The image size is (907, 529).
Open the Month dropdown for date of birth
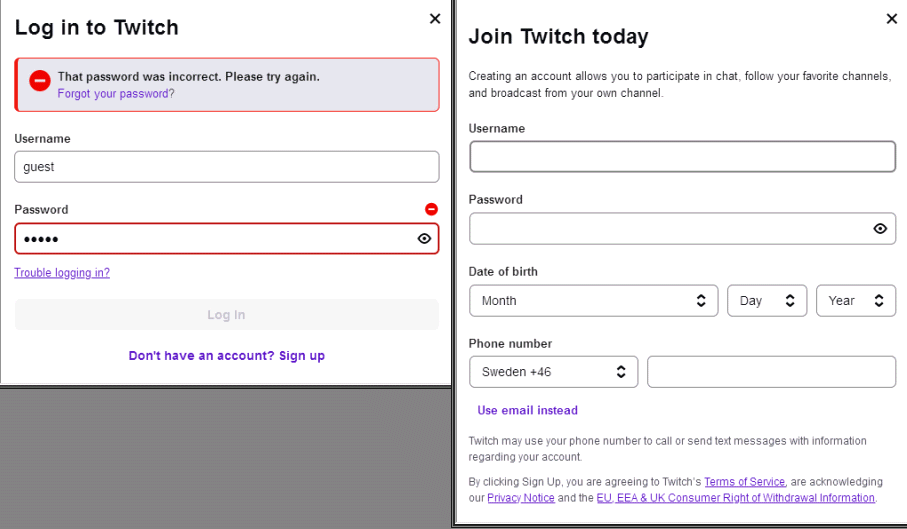click(593, 300)
